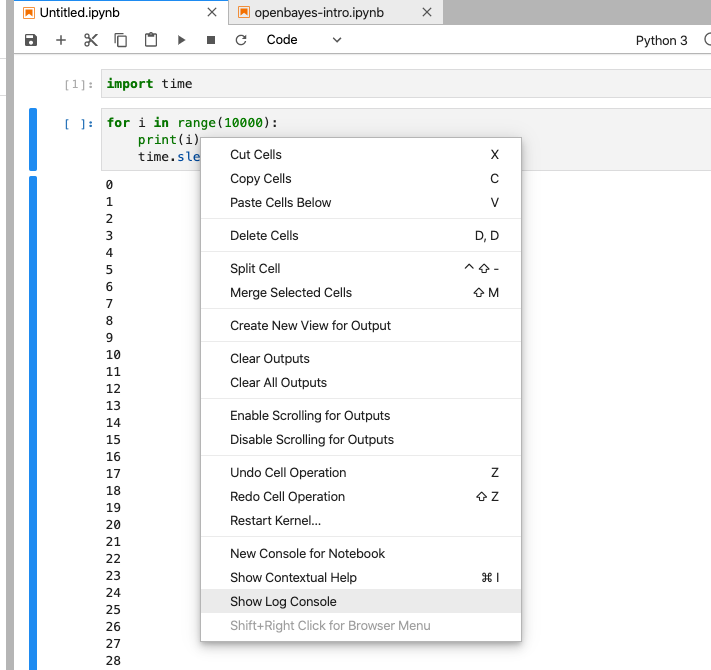Enable Scrolling for Outputs

coord(310,415)
